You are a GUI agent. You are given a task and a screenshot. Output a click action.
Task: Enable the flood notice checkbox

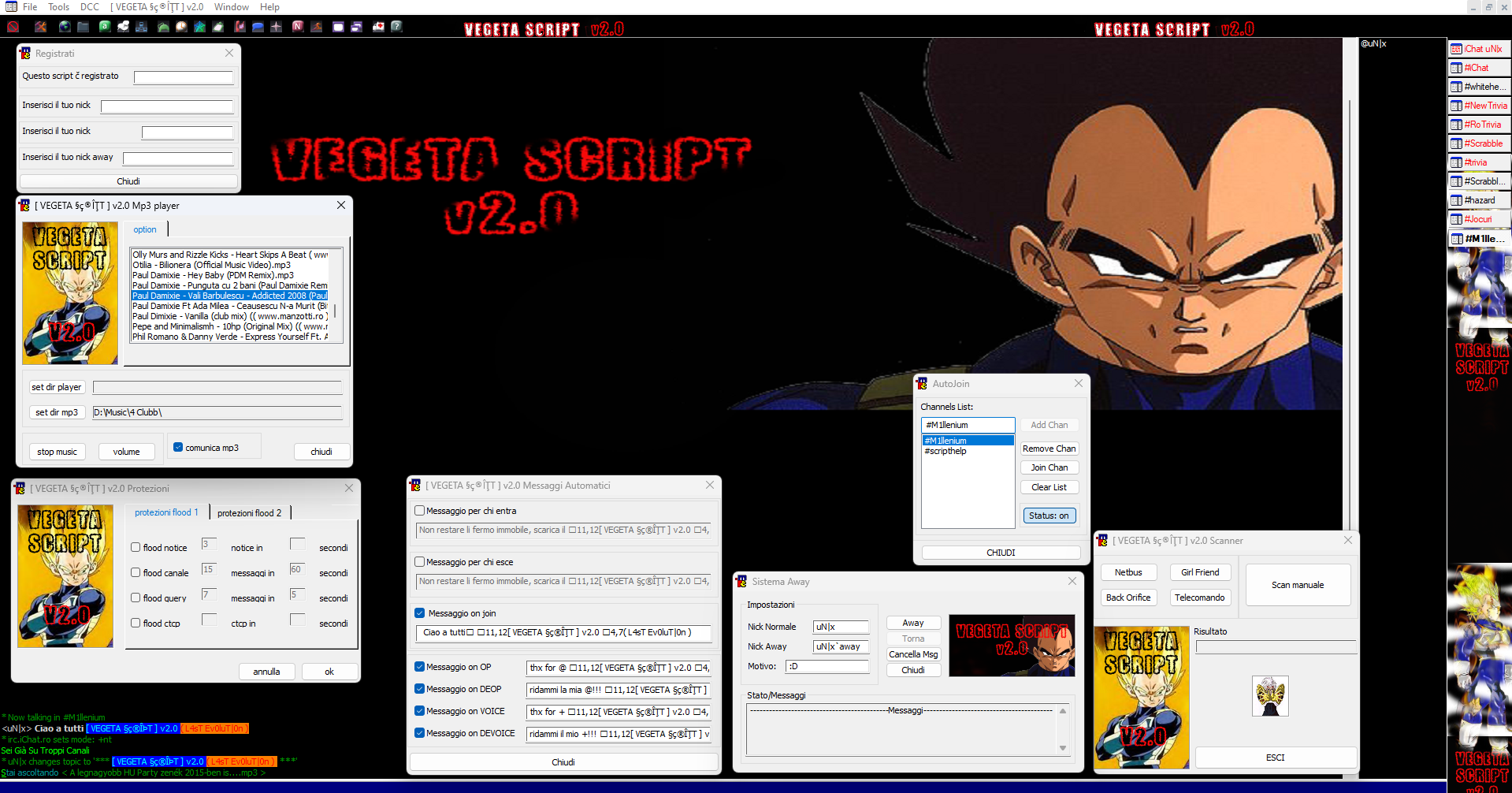click(x=136, y=547)
